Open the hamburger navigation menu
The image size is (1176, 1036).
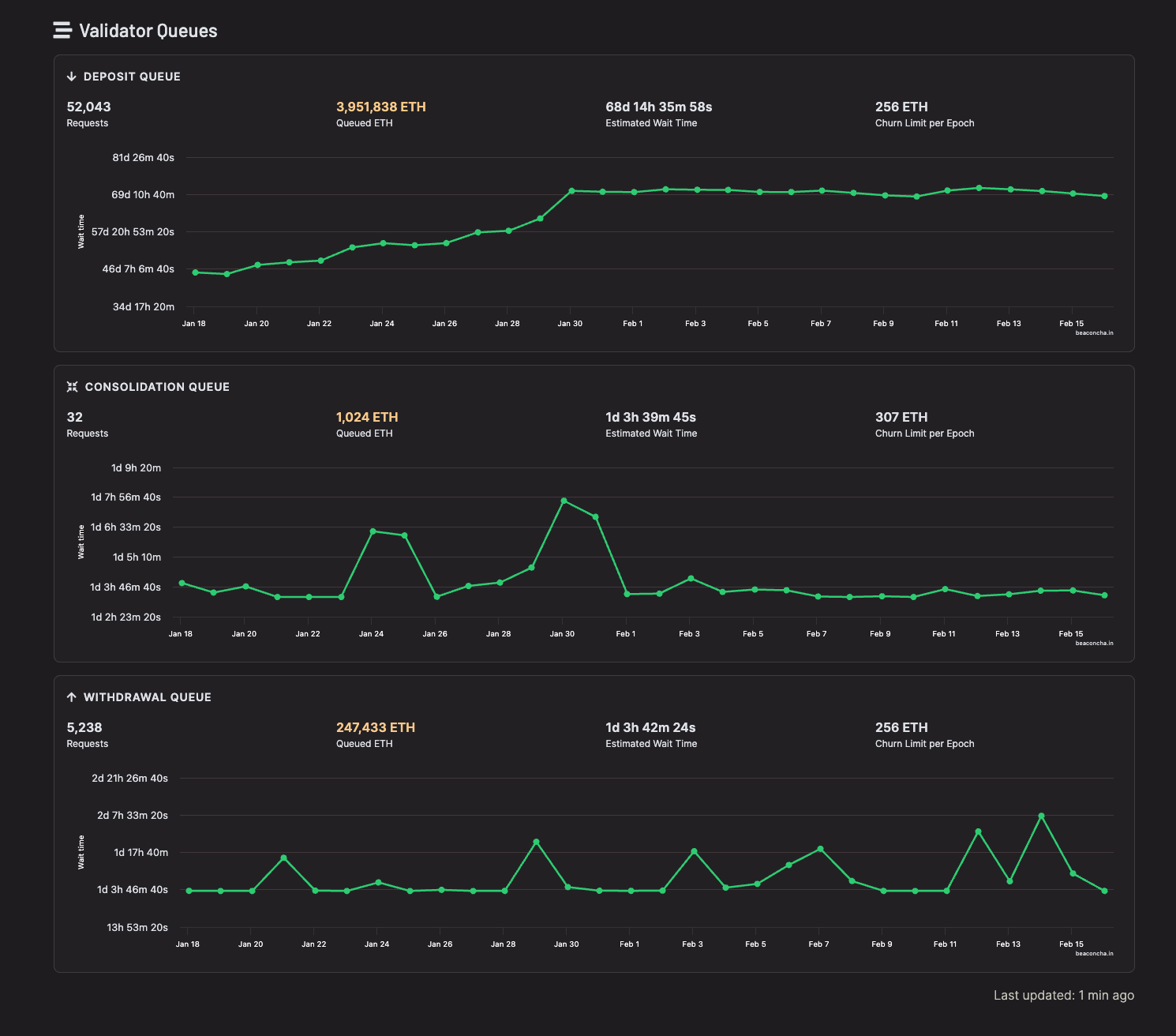62,31
